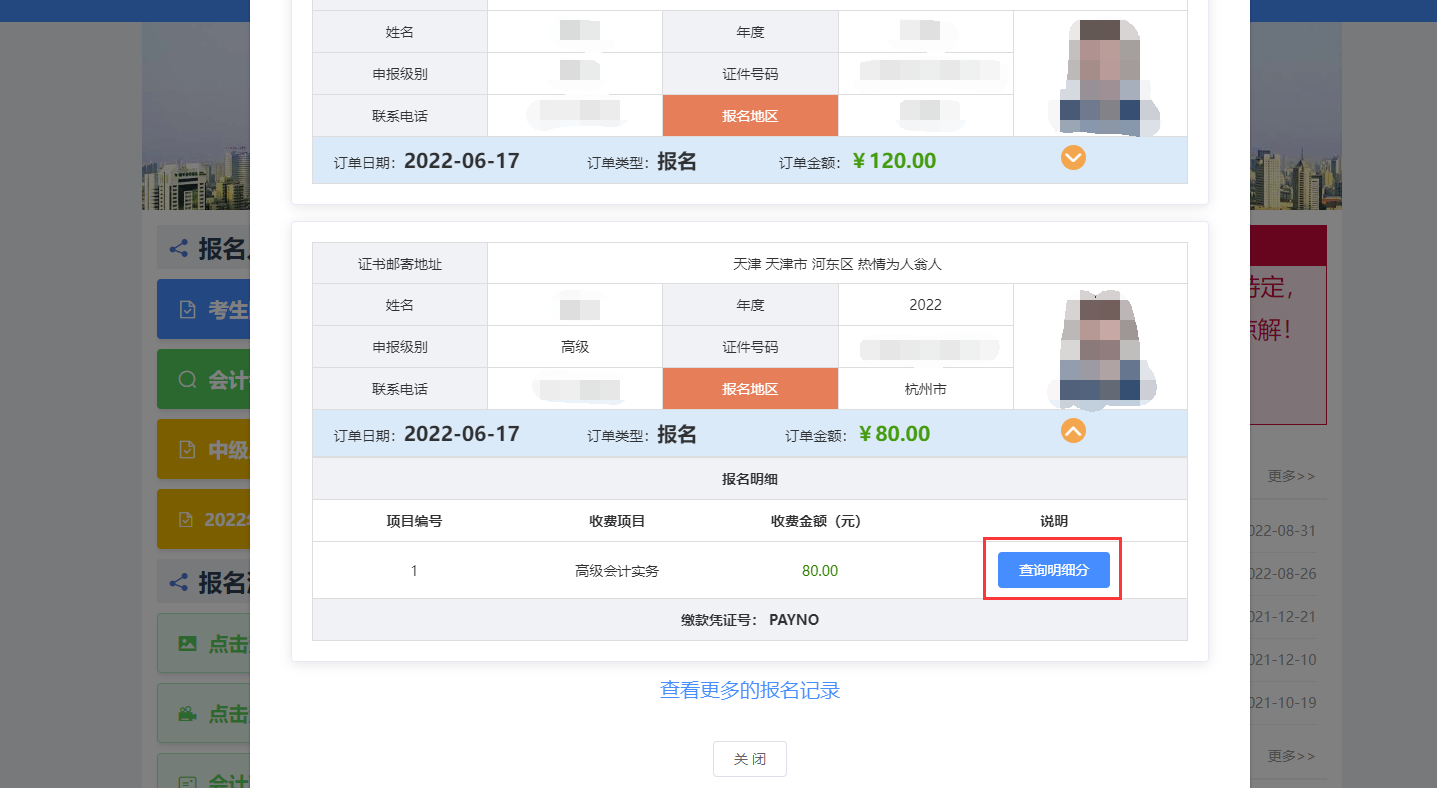Image resolution: width=1437 pixels, height=788 pixels.
Task: Expand the ¥120.00 order details with the down arrow
Action: tap(1073, 158)
